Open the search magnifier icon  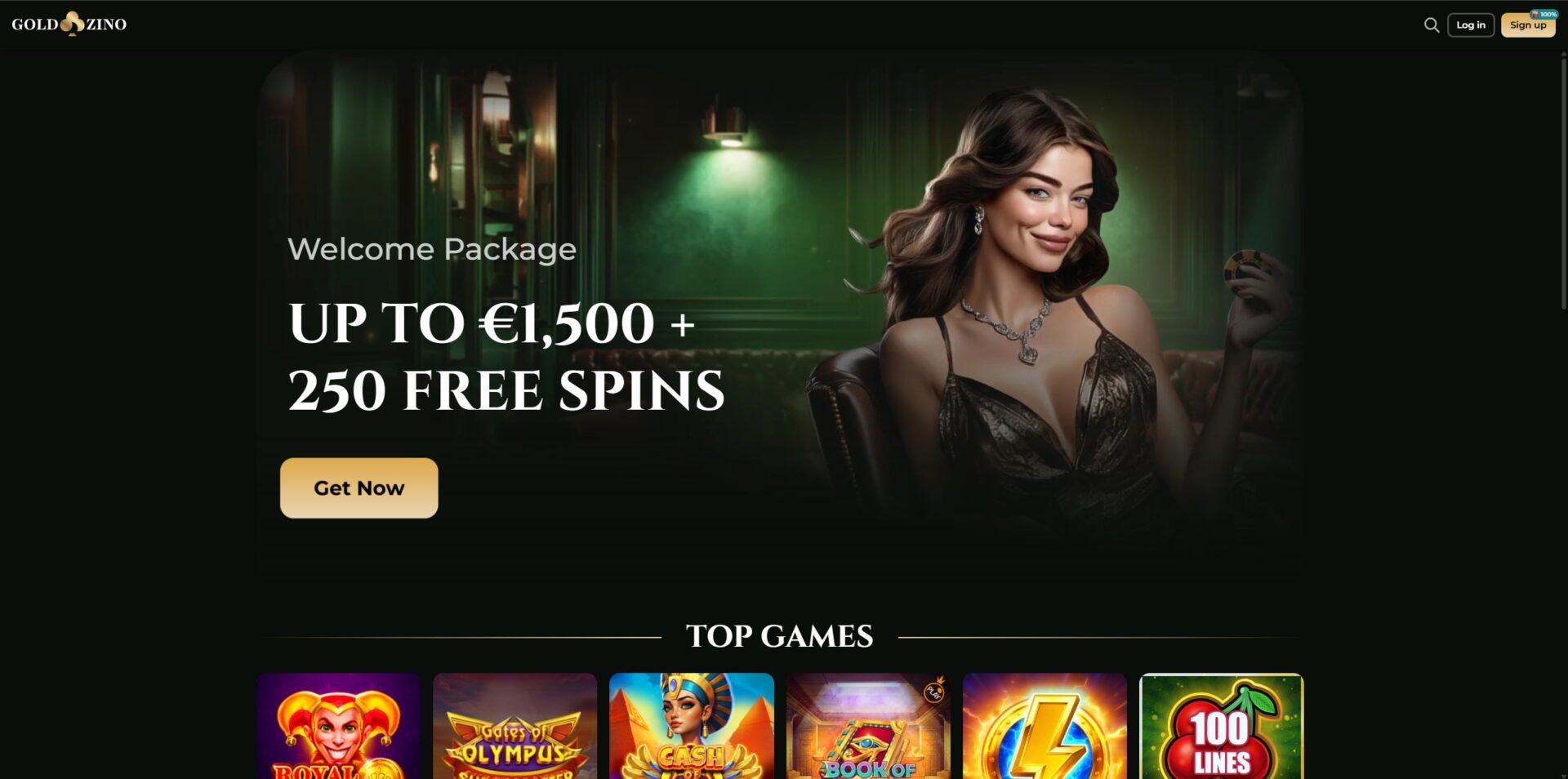coord(1431,25)
